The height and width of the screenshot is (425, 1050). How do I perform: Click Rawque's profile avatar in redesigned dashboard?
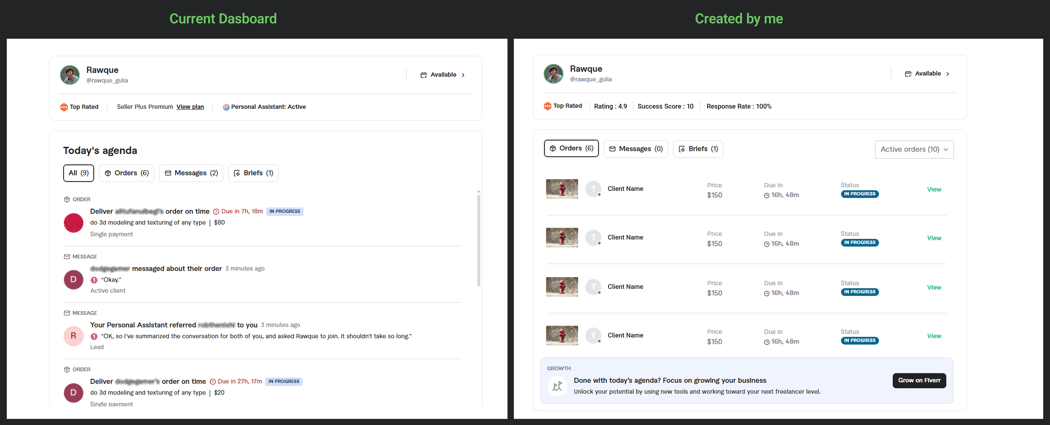553,74
